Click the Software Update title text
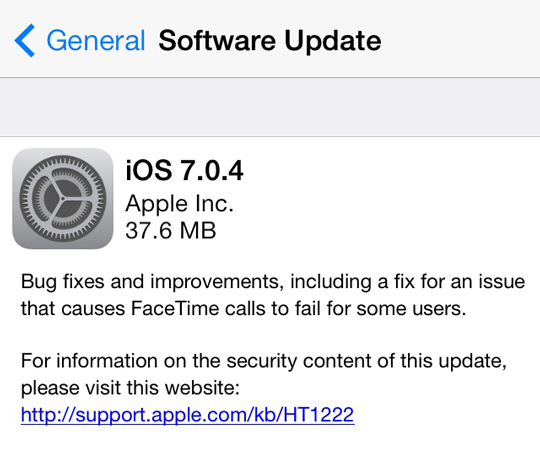Viewport: 540px width, 459px height. pyautogui.click(x=270, y=41)
